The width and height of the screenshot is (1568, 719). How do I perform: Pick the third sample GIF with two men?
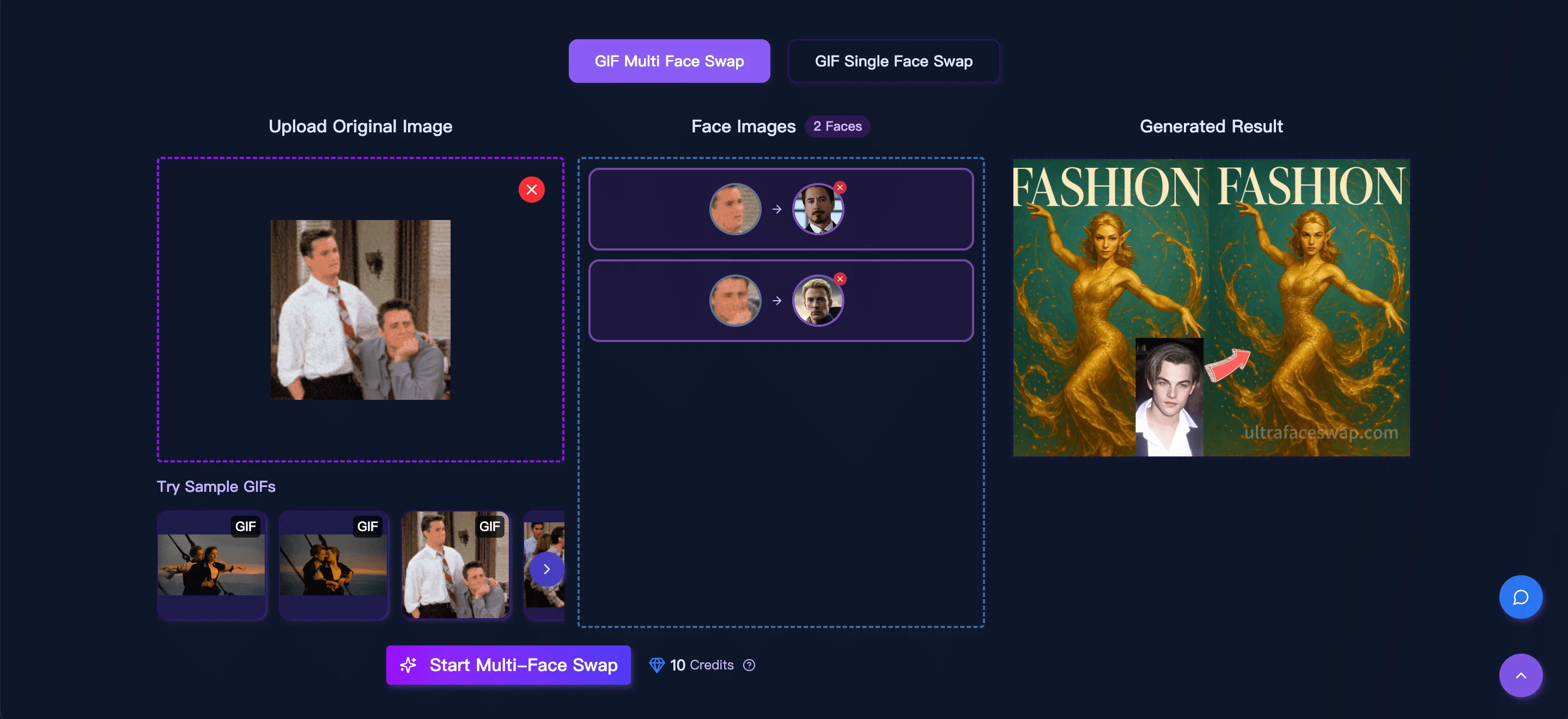[x=455, y=565]
